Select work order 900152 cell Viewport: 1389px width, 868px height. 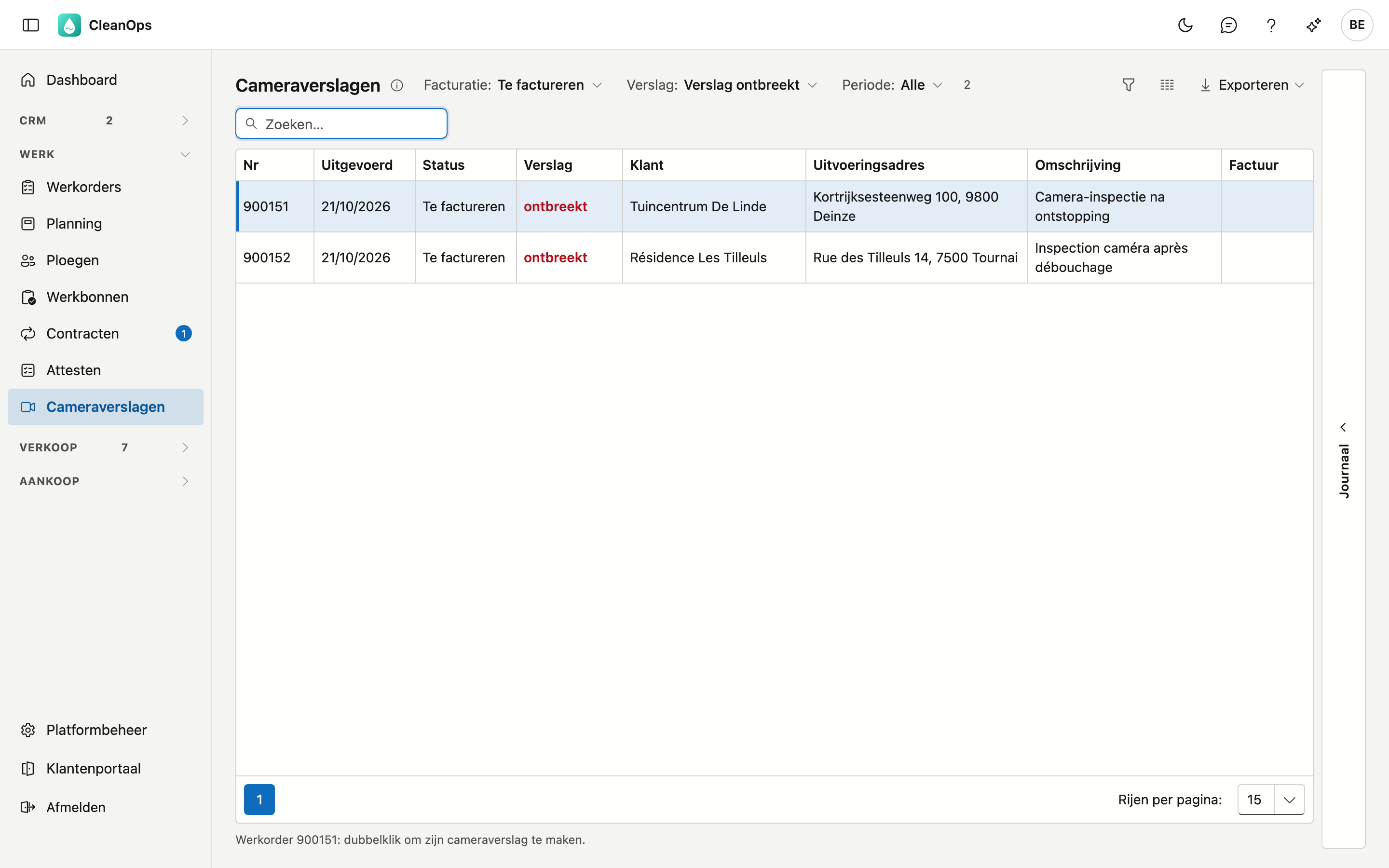[x=275, y=258]
